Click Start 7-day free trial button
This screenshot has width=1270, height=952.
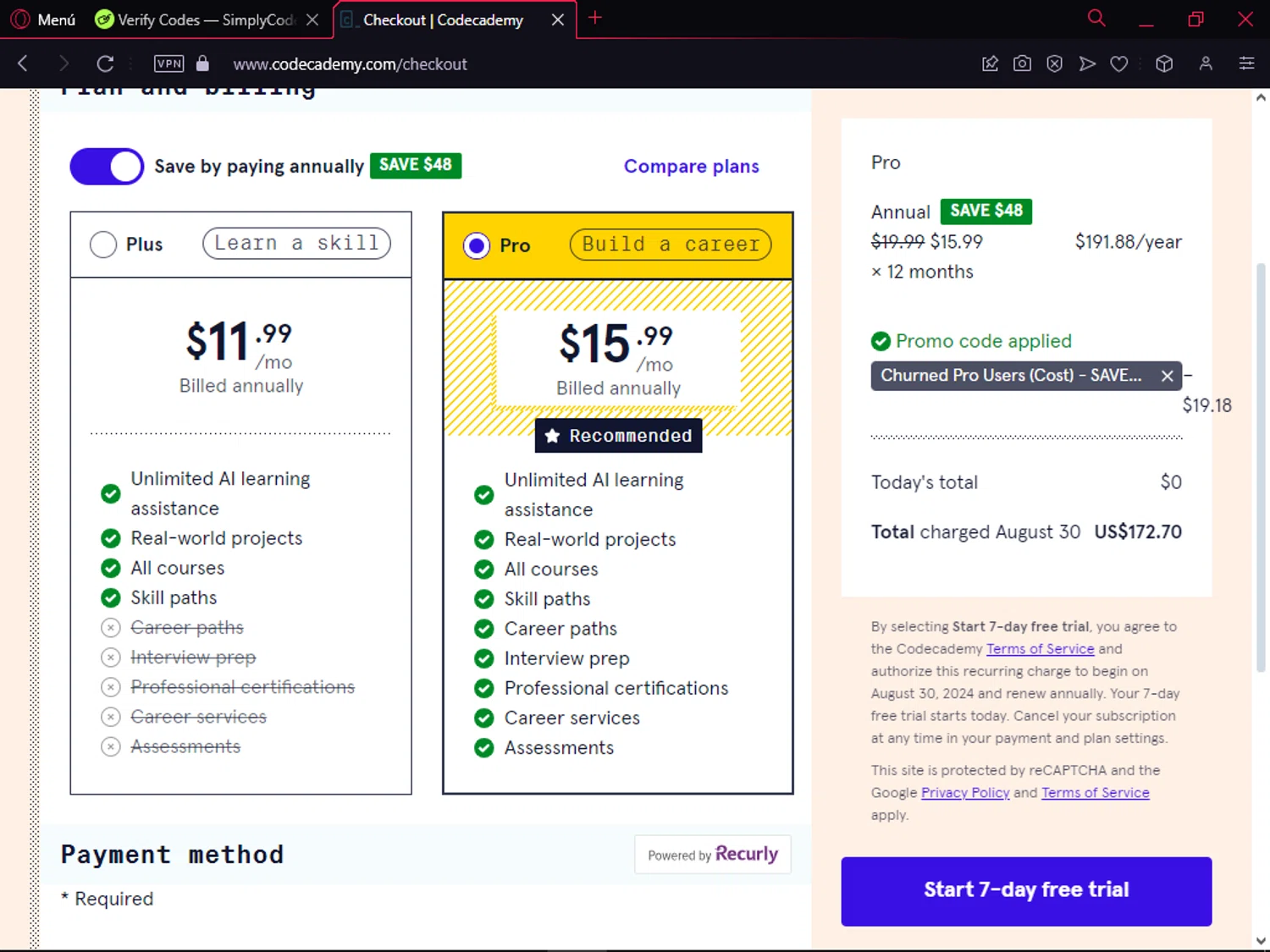1026,891
